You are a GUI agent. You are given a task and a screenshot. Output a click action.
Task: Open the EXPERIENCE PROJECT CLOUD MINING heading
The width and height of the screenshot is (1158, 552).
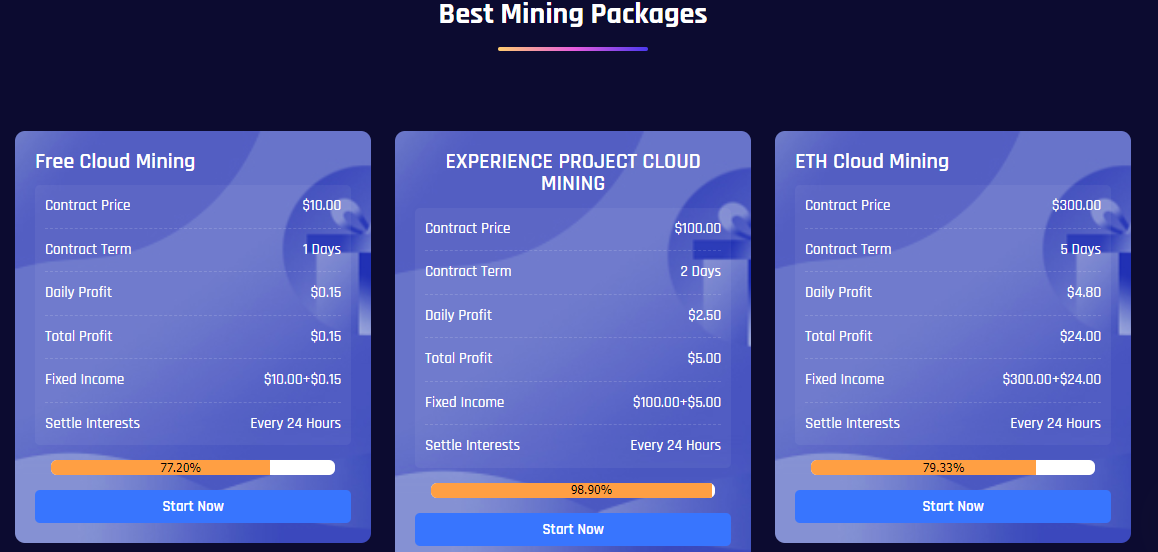click(x=573, y=172)
